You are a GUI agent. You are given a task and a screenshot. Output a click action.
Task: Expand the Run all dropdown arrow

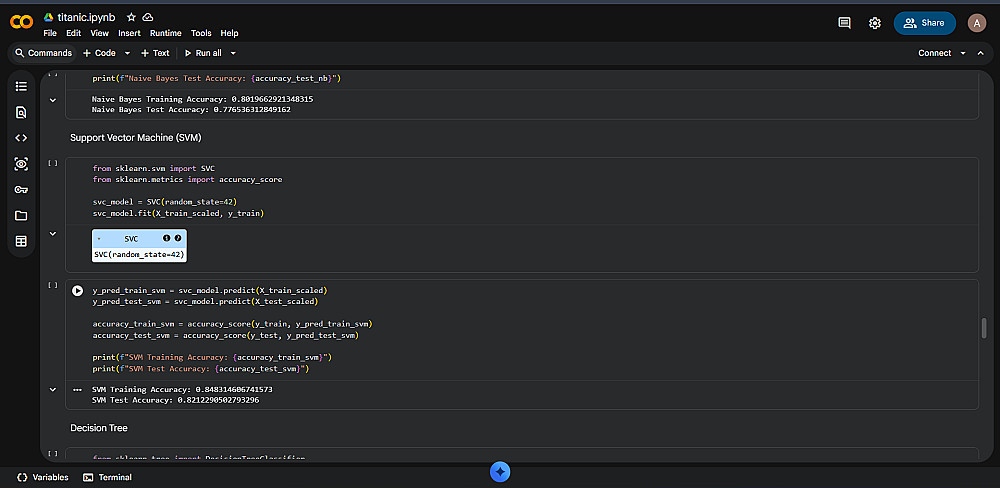233,53
